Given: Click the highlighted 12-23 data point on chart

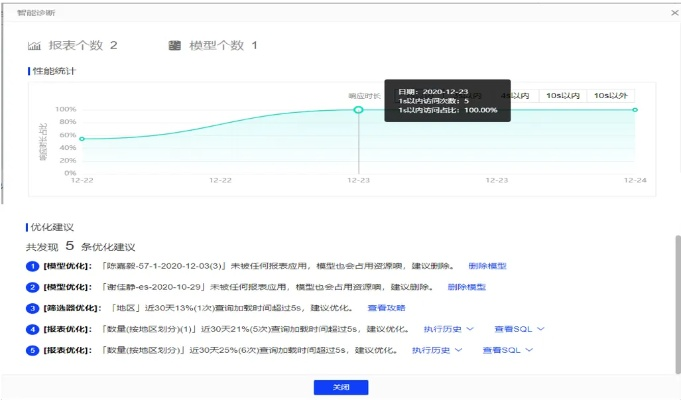Looking at the screenshot, I should 359,109.
